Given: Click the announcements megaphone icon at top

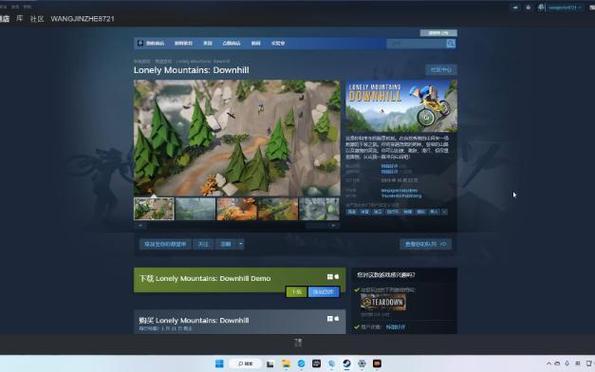Looking at the screenshot, I should (515, 7).
